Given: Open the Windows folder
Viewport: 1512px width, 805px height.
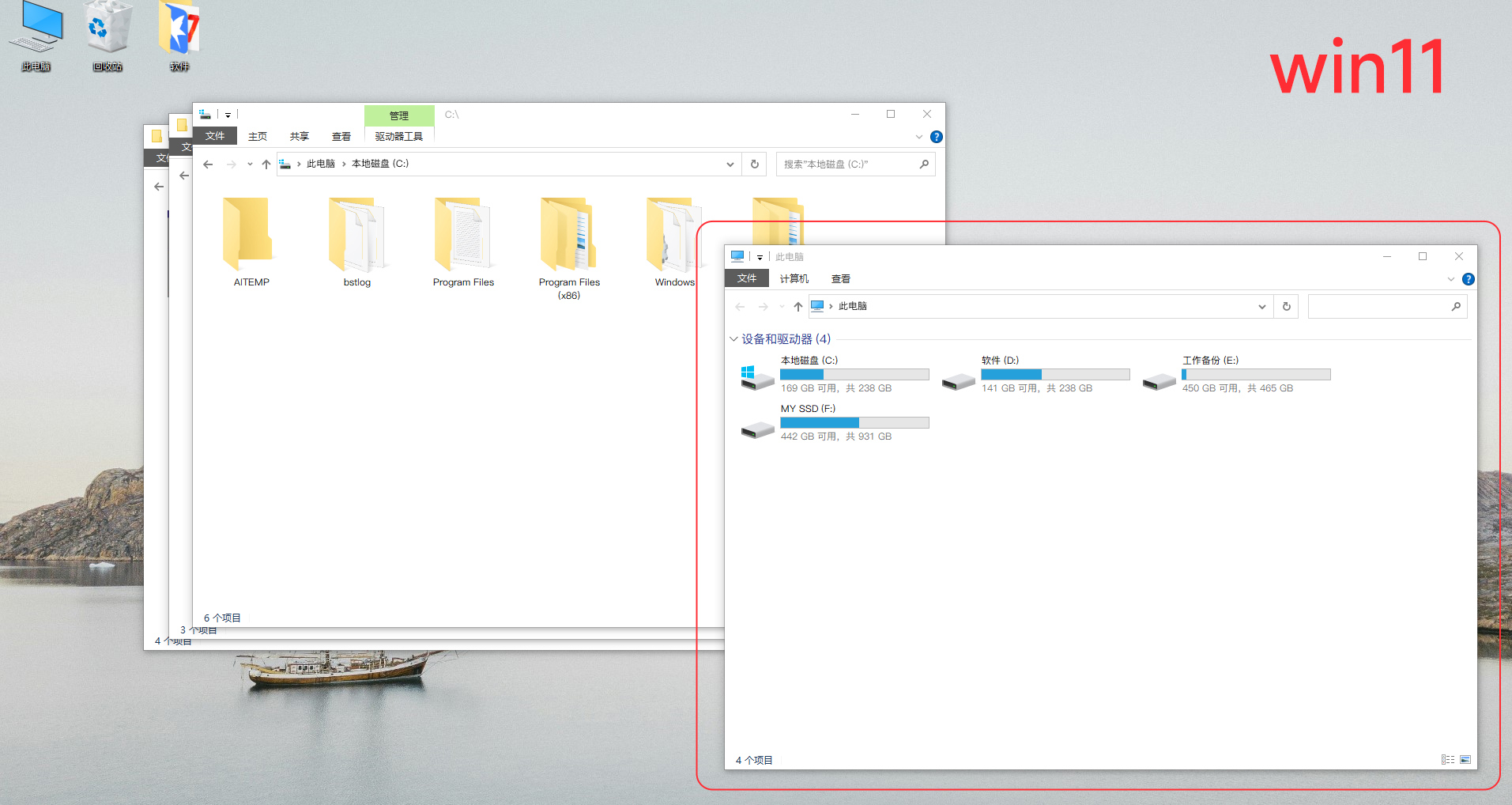Looking at the screenshot, I should point(673,241).
